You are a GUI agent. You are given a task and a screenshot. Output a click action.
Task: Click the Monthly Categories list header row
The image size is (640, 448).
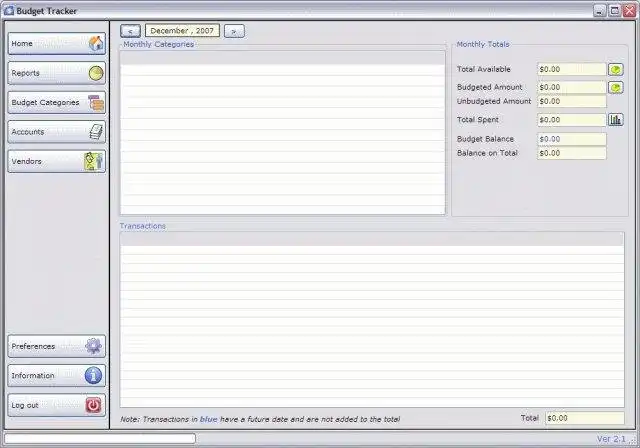point(282,58)
